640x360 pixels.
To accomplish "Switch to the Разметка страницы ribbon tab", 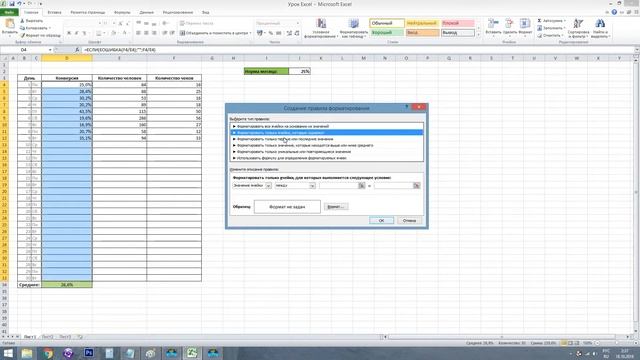I will 88,13.
